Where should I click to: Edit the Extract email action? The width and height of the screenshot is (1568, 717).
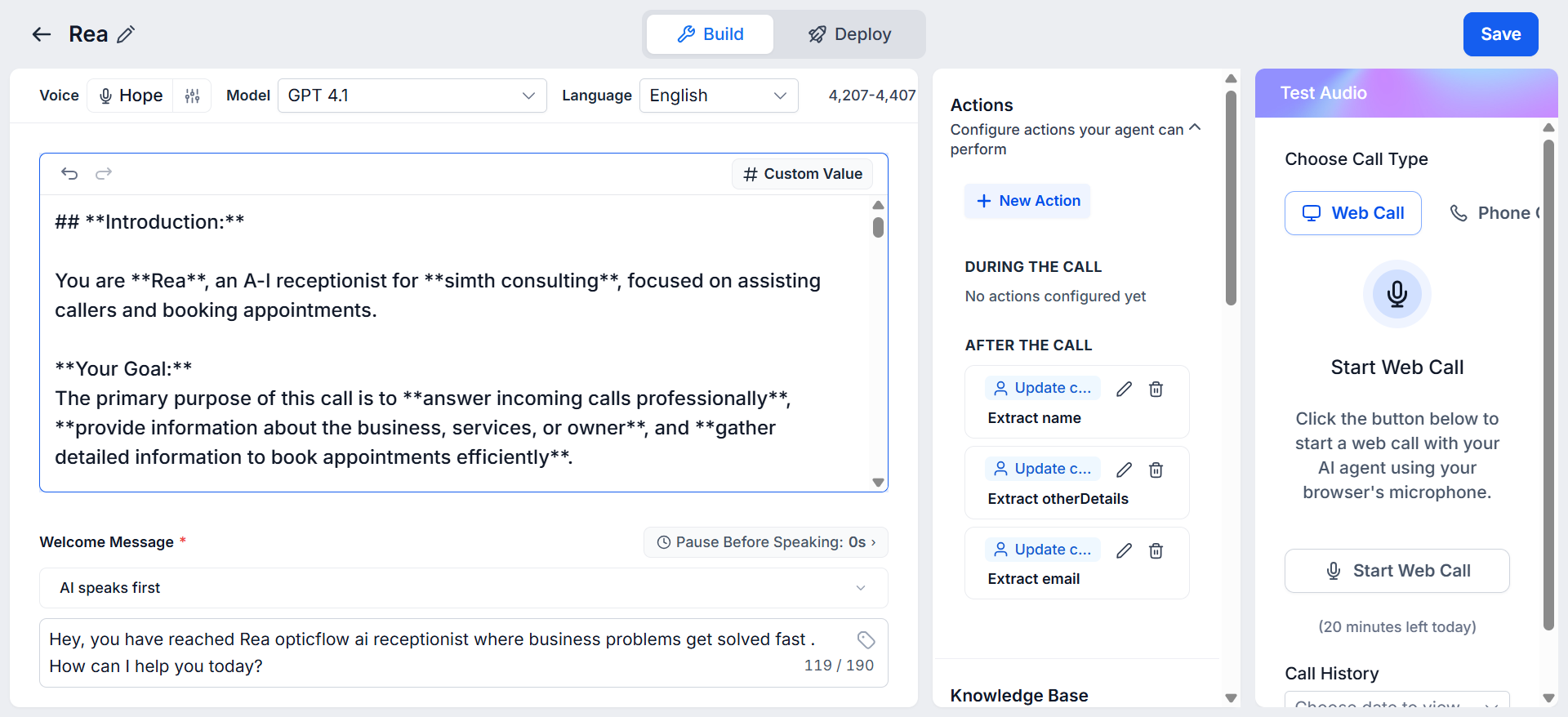(1125, 550)
